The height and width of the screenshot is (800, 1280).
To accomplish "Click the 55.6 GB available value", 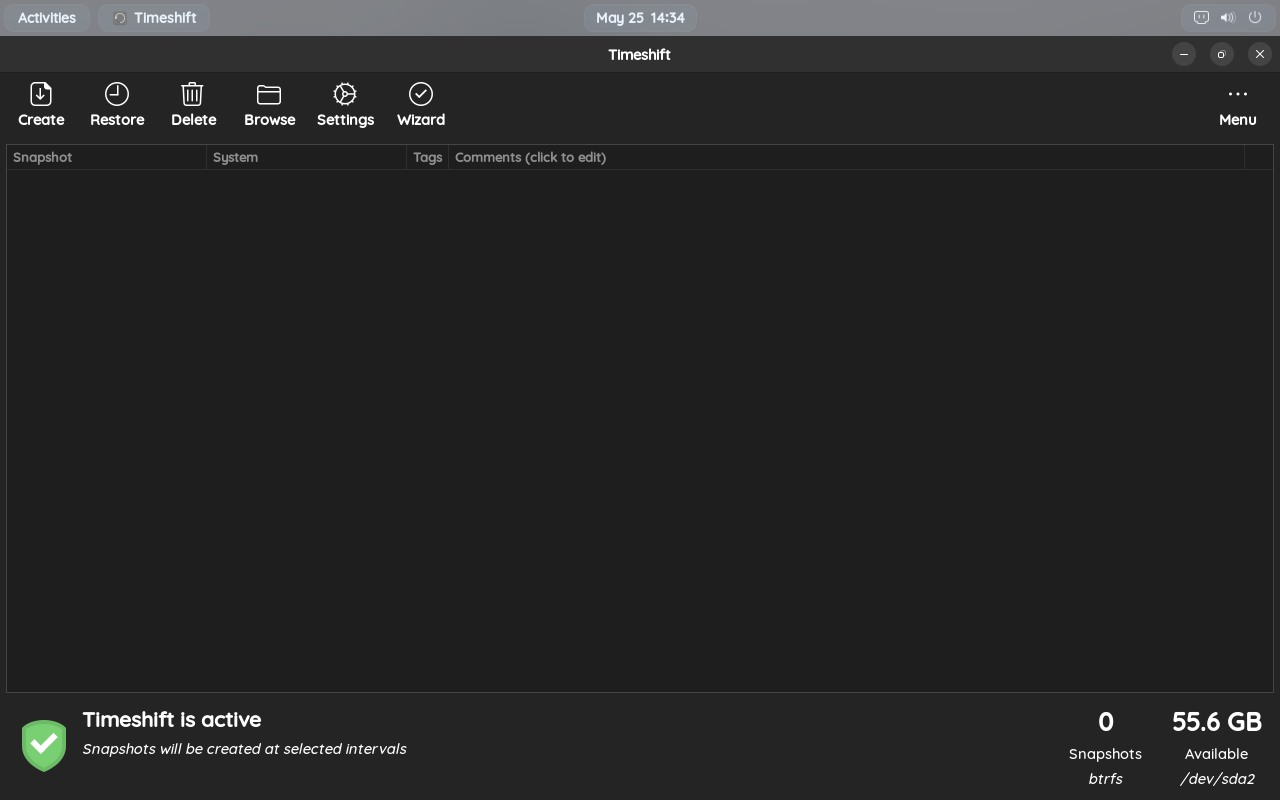I will click(1216, 722).
